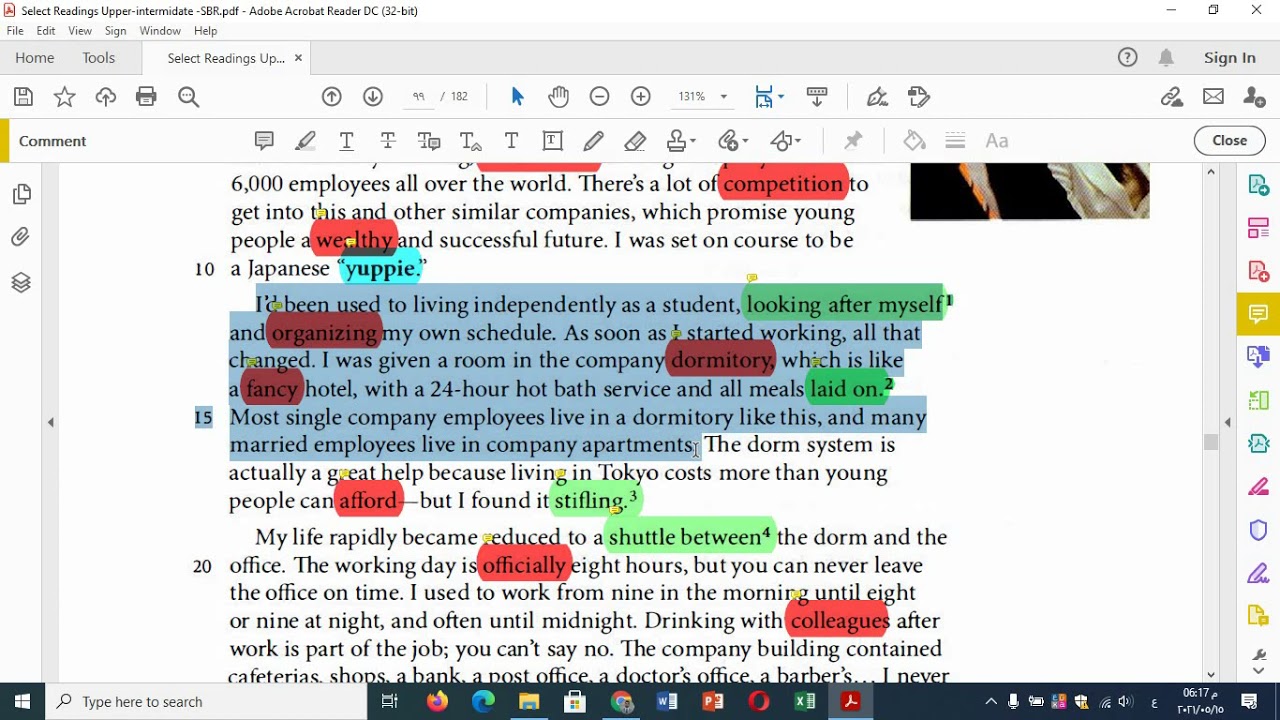
Task: Open the Windows Start menu
Action: 22,702
